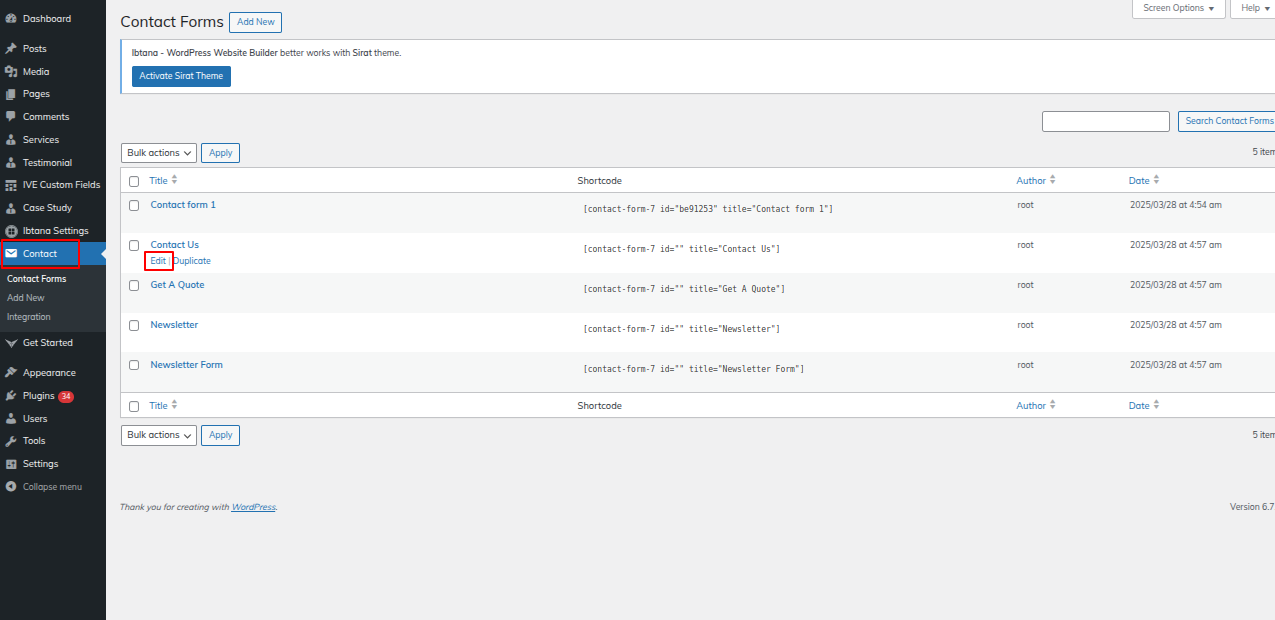Expand the Screen Options panel

coord(1178,8)
